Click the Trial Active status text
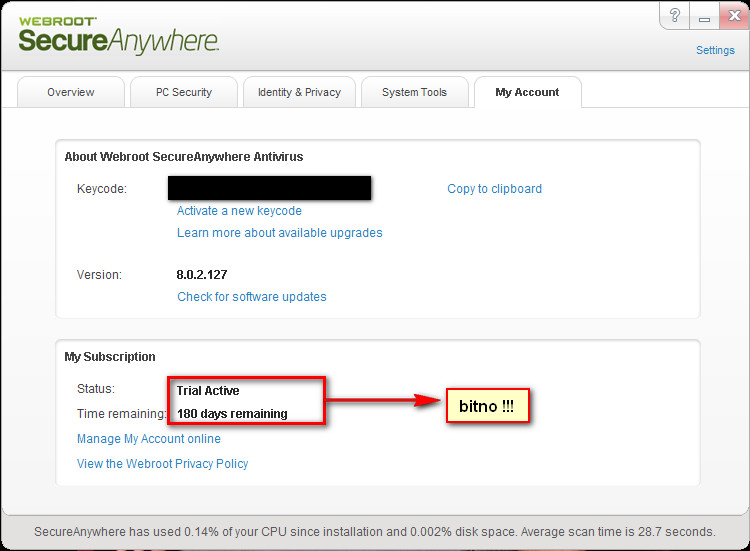The height and width of the screenshot is (551, 750). (x=208, y=391)
